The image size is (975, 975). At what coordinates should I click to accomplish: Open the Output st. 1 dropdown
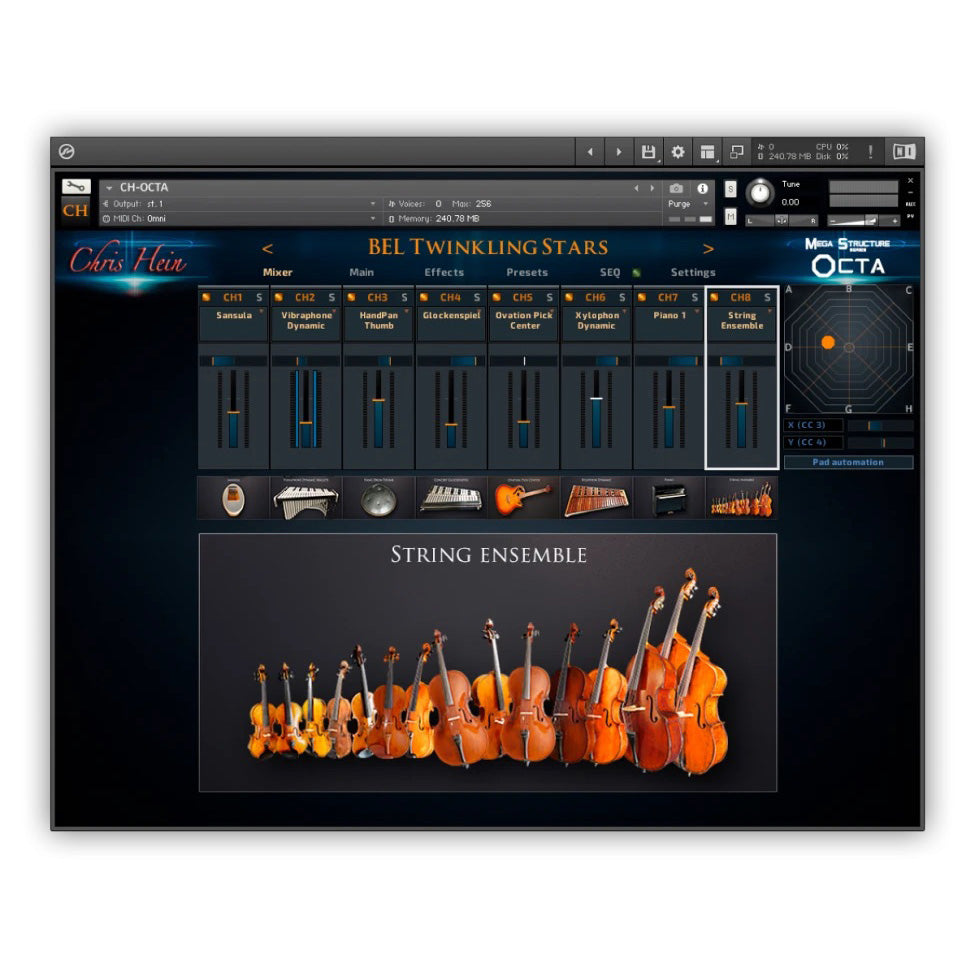pyautogui.click(x=239, y=204)
